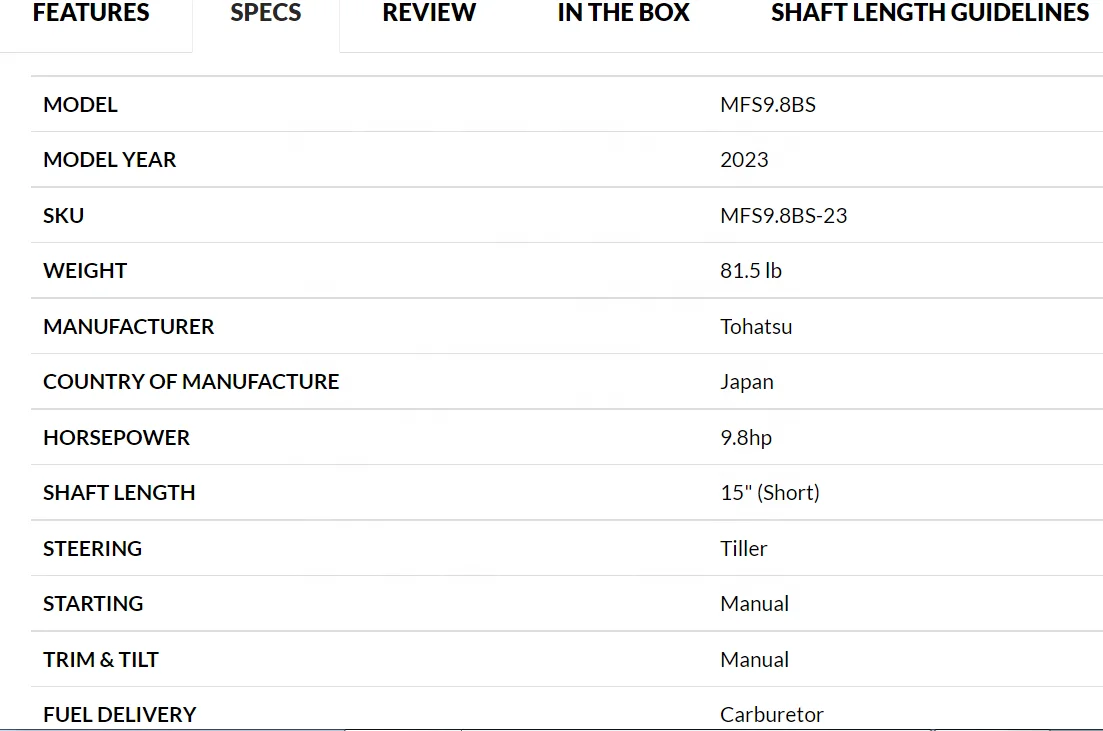Viewport: 1103px width, 731px height.
Task: Click the weight value 81.5 lb
Action: [750, 271]
